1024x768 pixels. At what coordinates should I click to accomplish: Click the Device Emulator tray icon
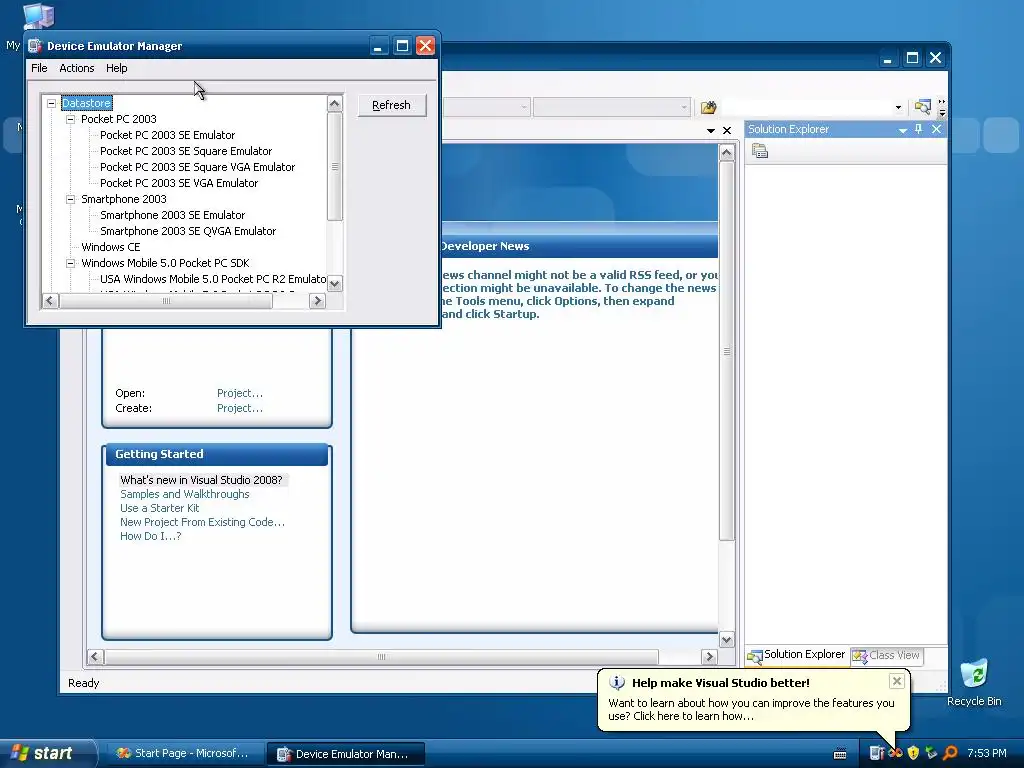(x=876, y=754)
